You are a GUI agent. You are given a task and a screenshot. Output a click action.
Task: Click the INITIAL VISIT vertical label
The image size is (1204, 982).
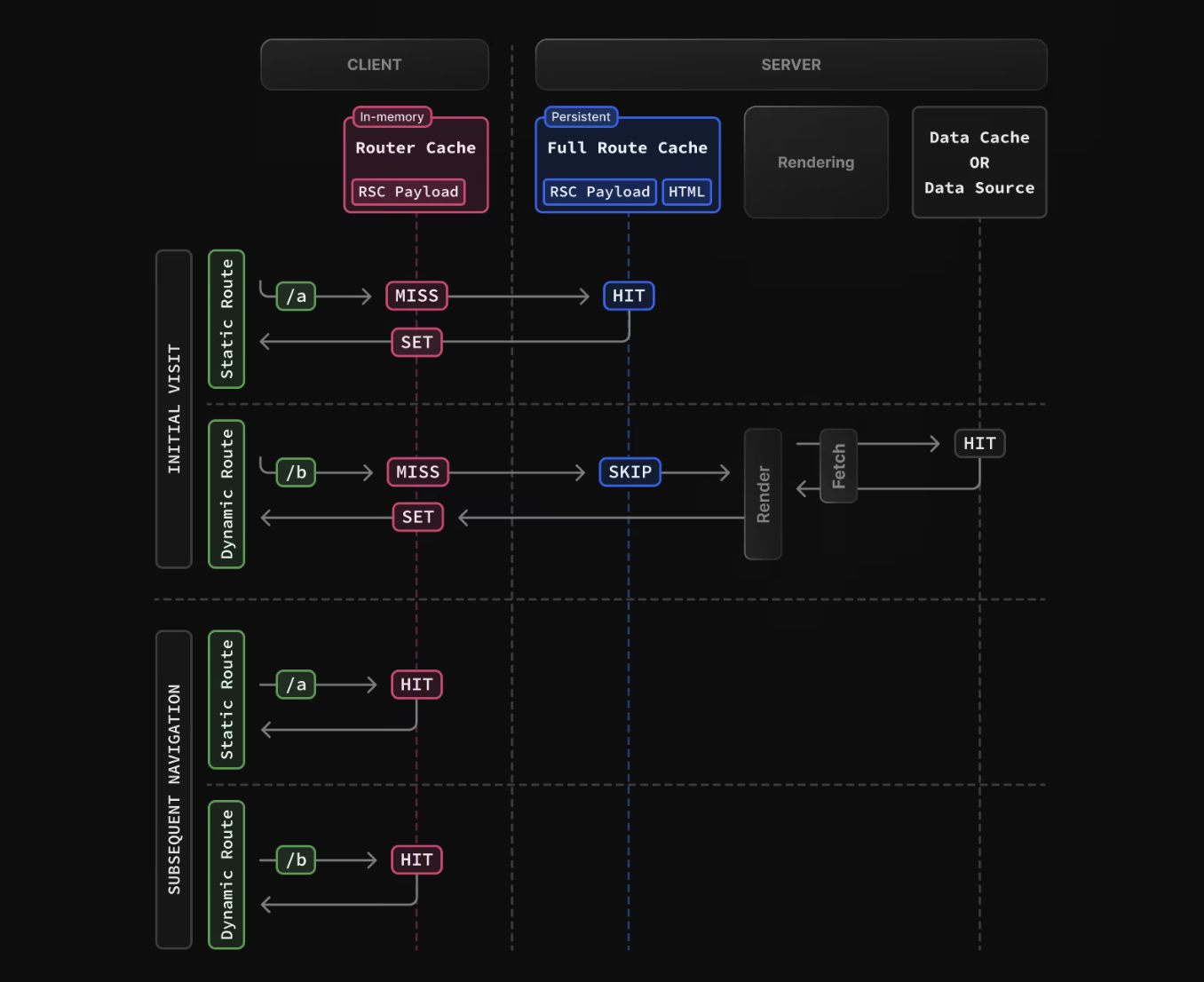click(174, 408)
